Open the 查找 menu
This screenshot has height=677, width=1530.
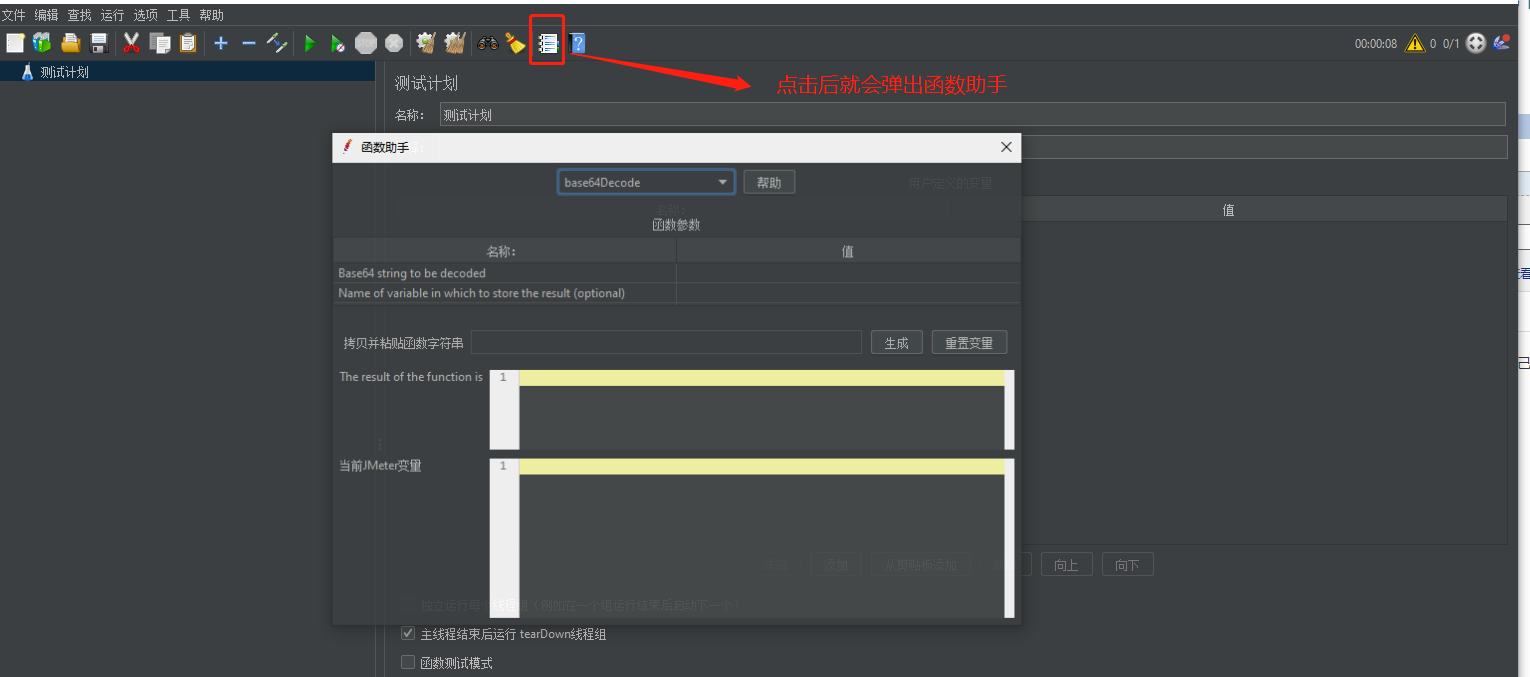coord(80,15)
